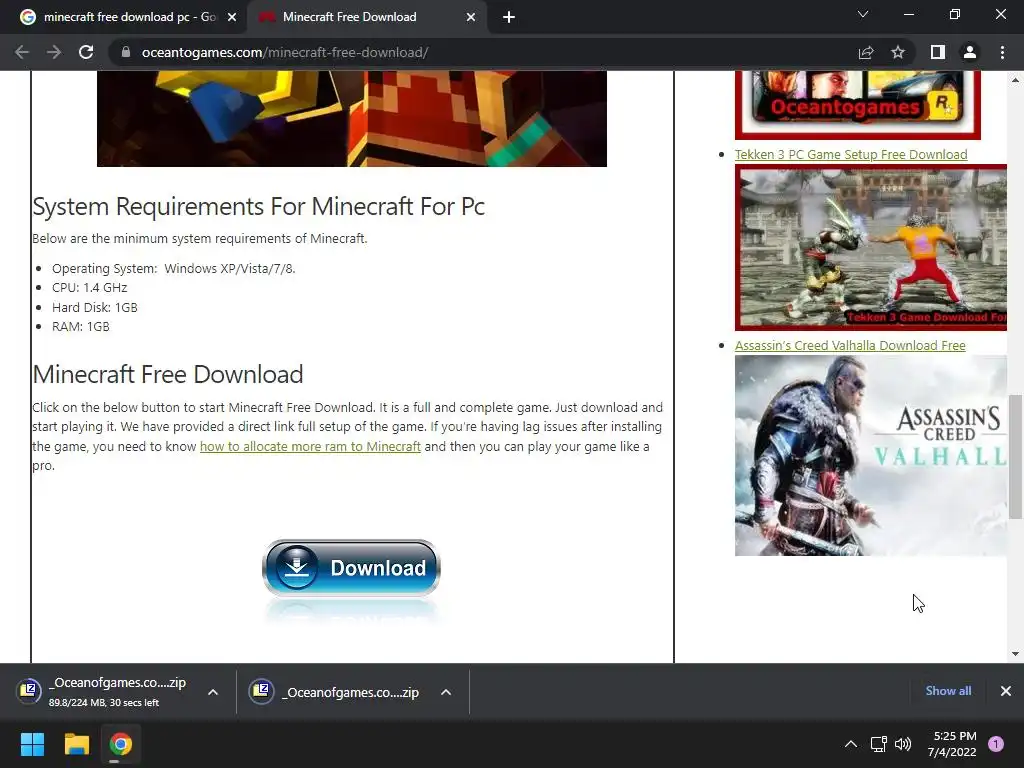Click the Assassin's Creed Valhalla thumbnail
This screenshot has width=1024, height=768.
tap(871, 456)
